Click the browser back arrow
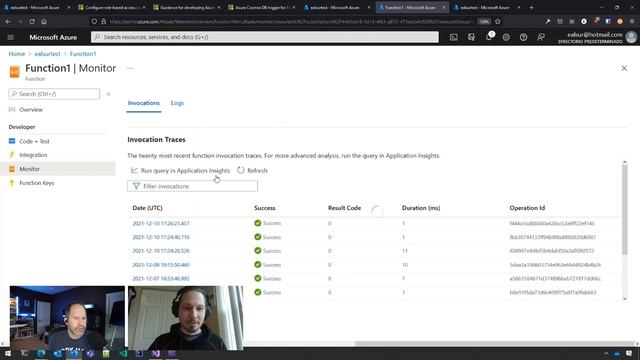640x360 pixels. pyautogui.click(x=8, y=21)
